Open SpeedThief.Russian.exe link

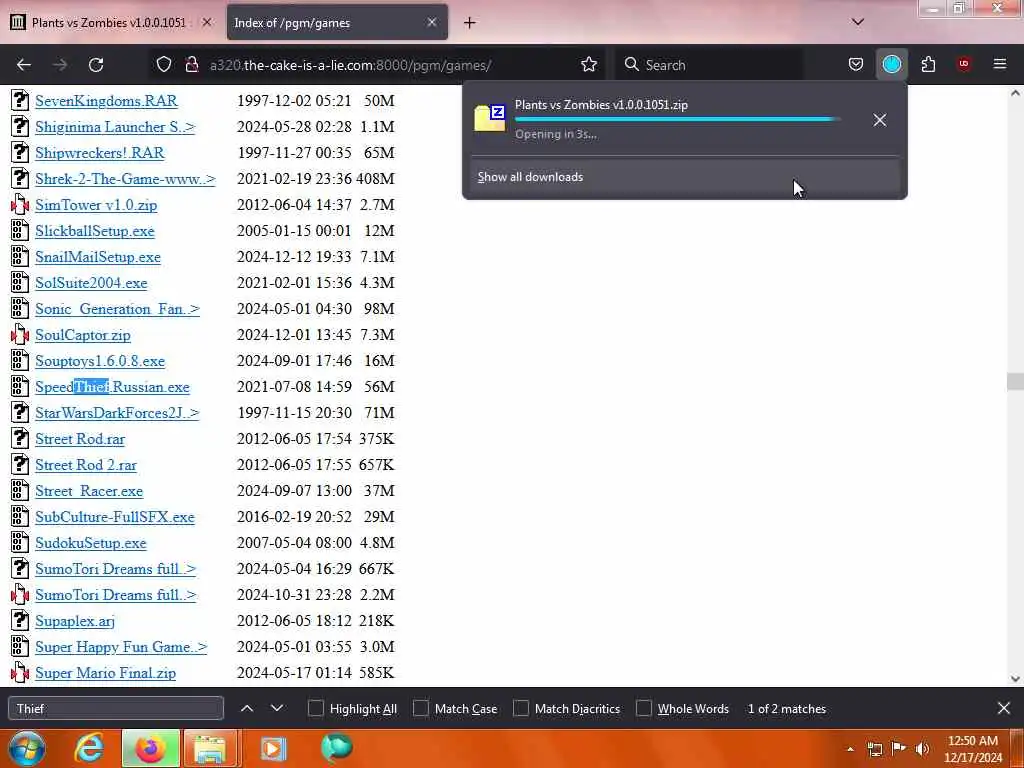point(112,387)
